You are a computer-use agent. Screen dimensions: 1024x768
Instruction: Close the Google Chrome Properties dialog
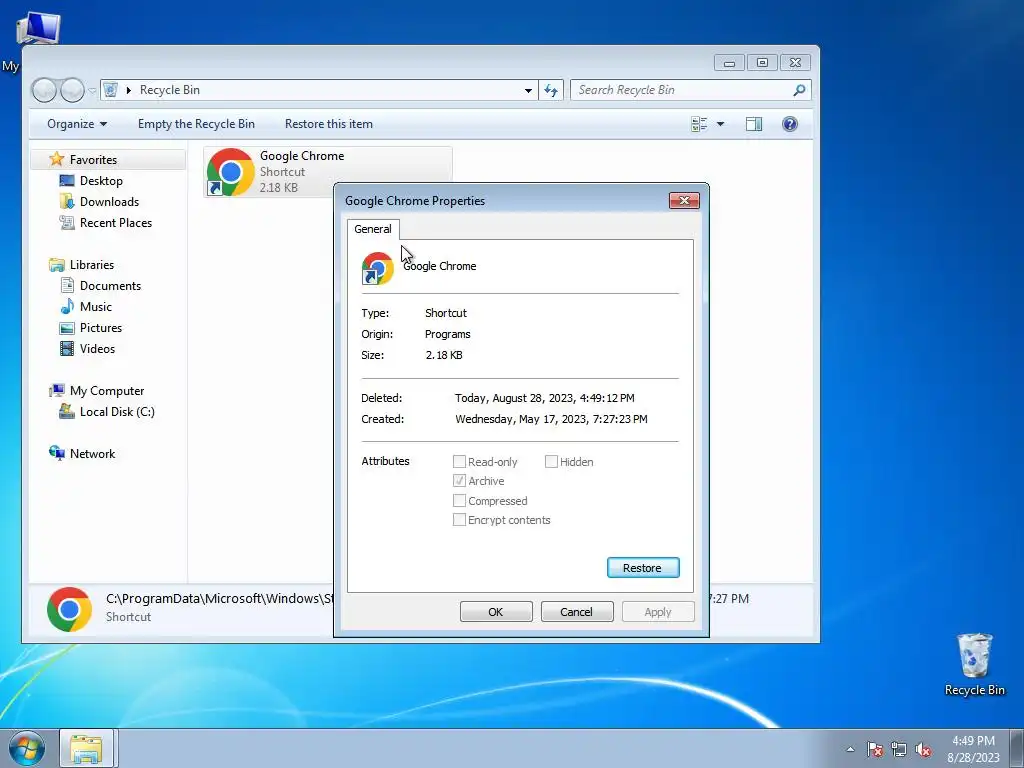pyautogui.click(x=684, y=200)
